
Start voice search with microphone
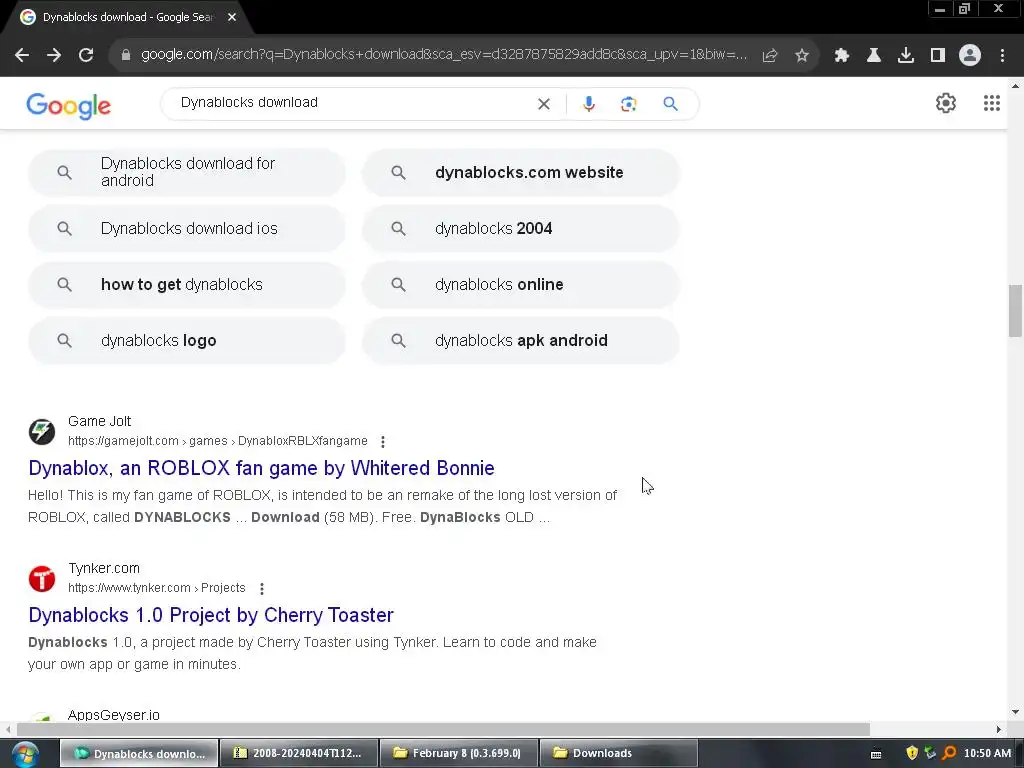[588, 104]
